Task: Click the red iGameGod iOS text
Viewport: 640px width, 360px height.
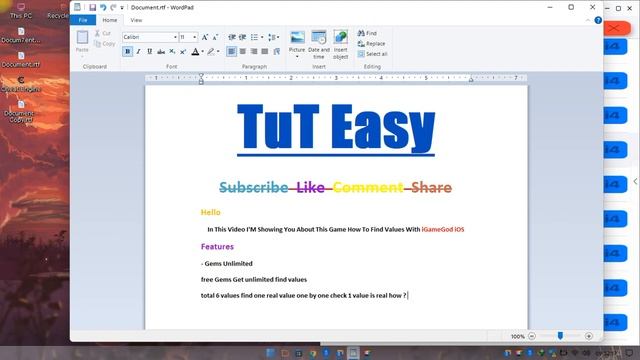Action: coord(443,229)
